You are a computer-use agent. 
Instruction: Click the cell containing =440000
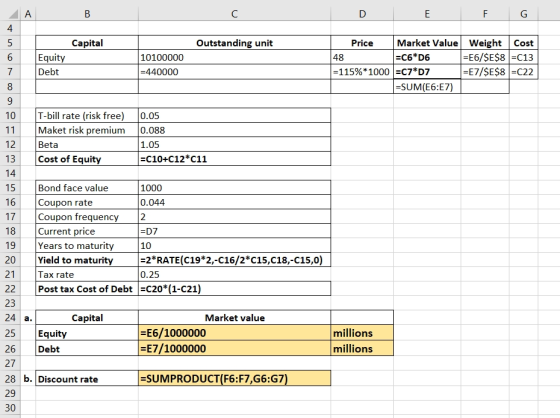tap(234, 72)
